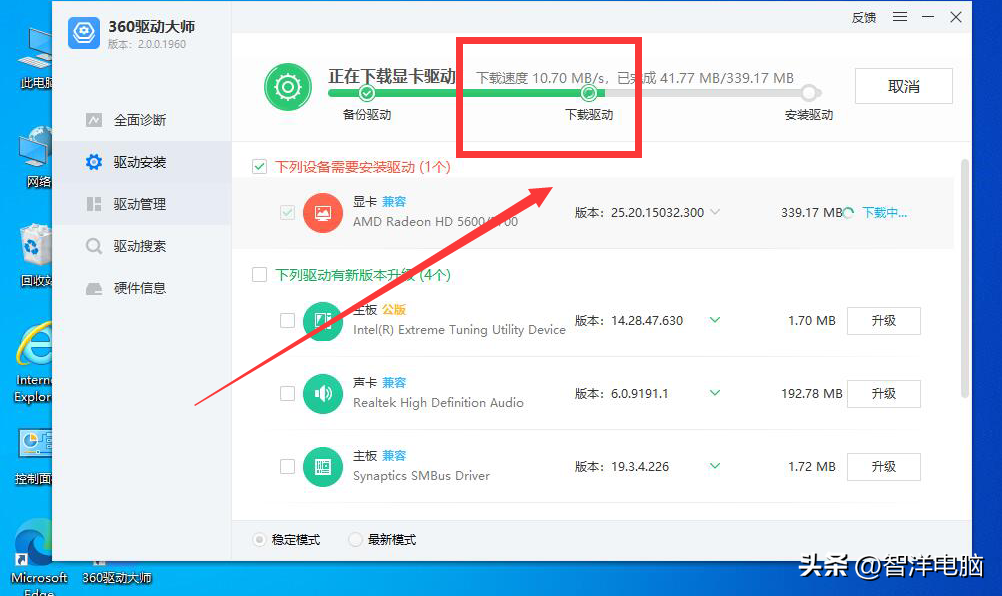
Task: Click the 下载驱动 step checkmark icon
Action: pos(589,93)
